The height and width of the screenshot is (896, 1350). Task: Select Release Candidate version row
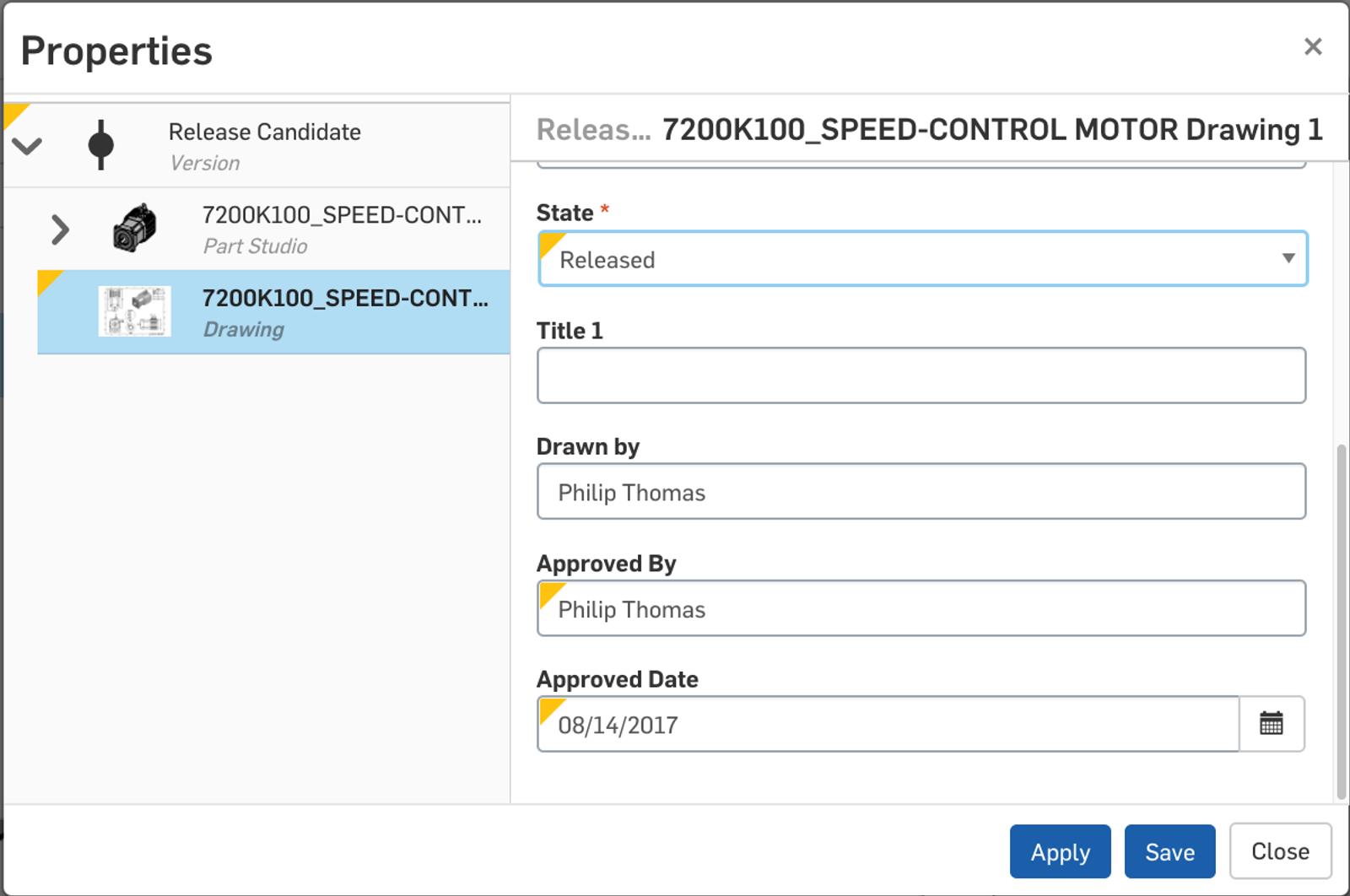(x=264, y=145)
